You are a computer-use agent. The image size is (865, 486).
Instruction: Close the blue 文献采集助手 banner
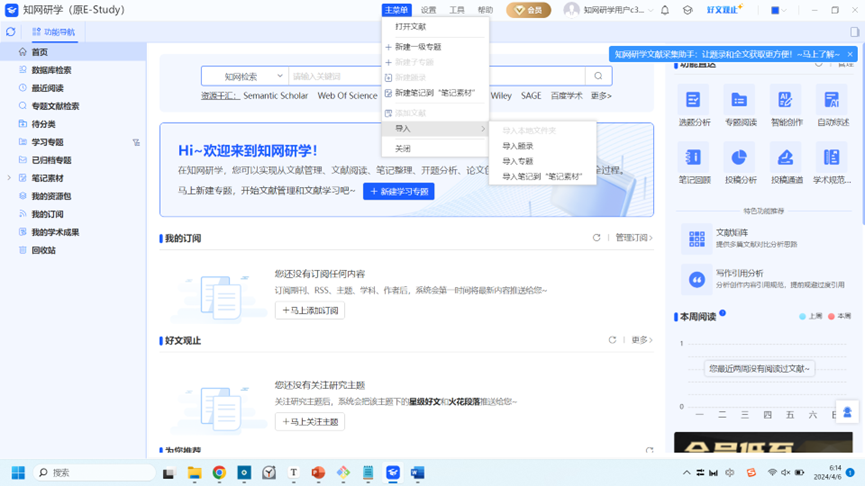tap(850, 54)
